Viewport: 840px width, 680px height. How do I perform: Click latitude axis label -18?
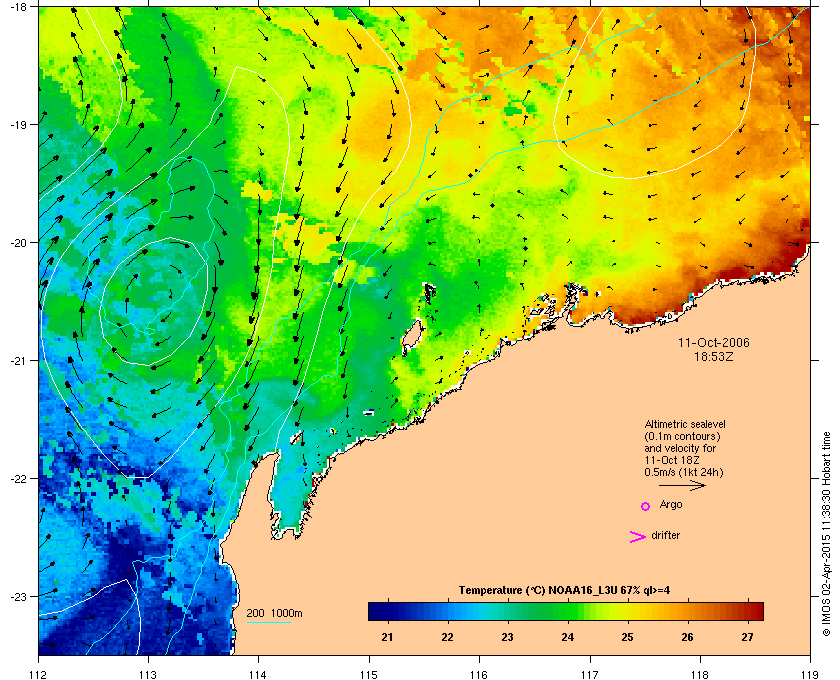18,6
